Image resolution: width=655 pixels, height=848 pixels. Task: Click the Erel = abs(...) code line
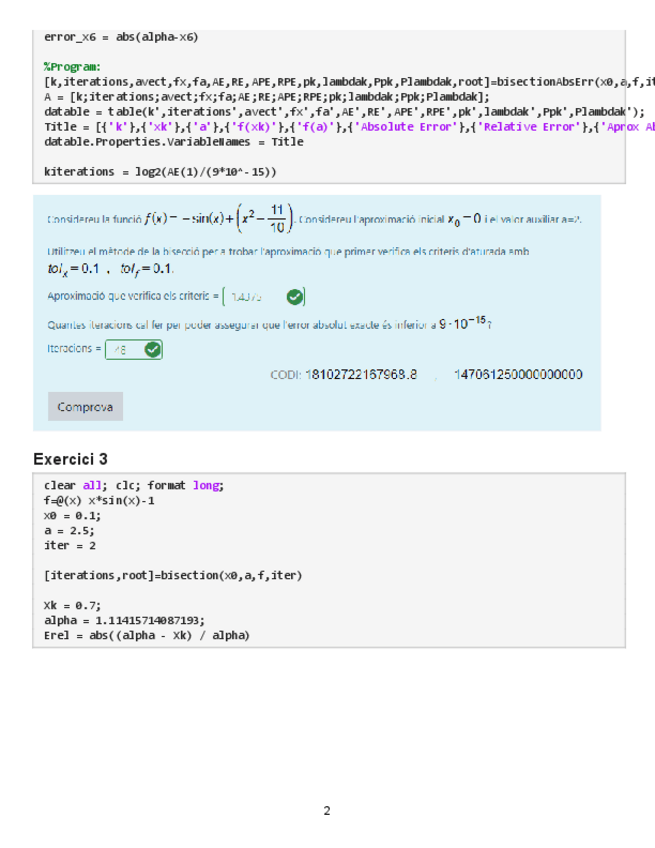(146, 635)
